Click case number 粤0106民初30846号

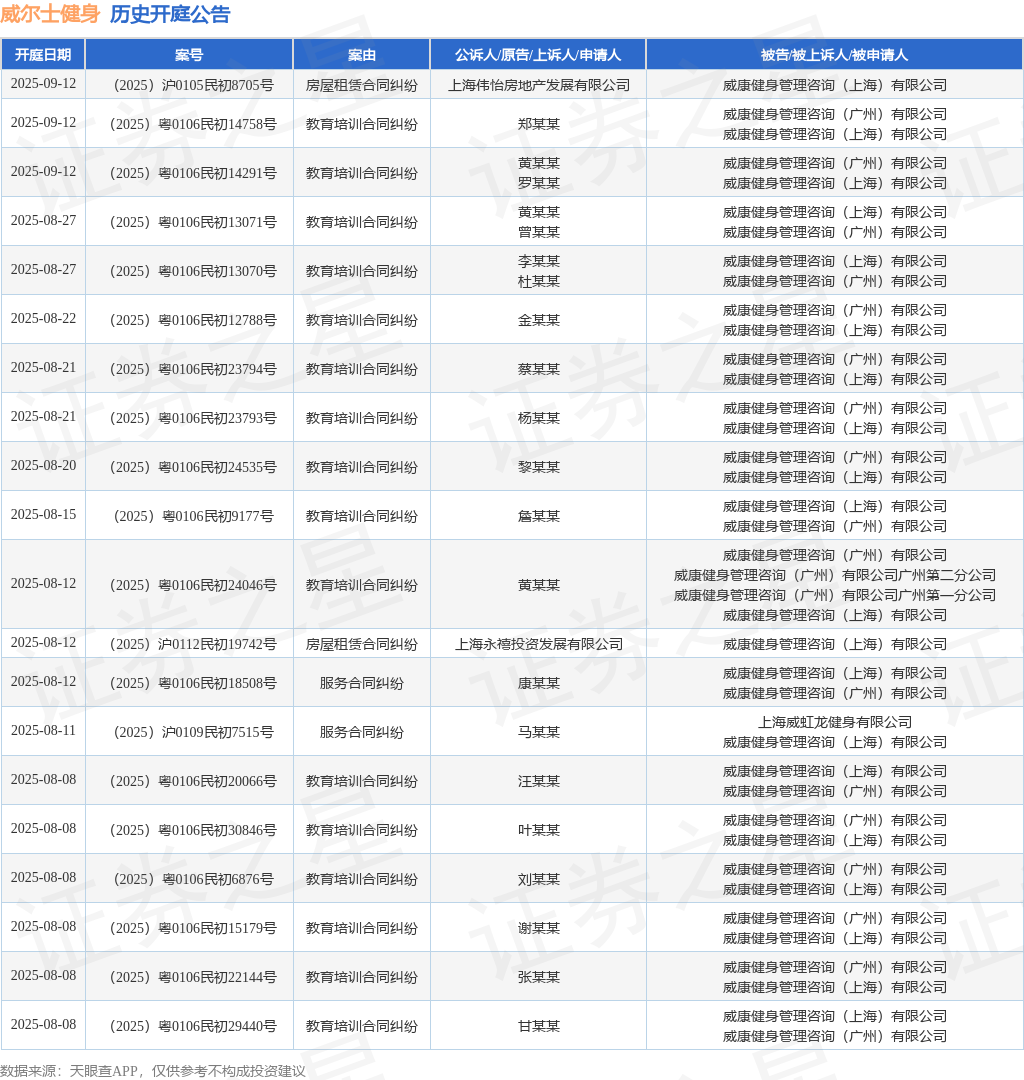[x=194, y=829]
